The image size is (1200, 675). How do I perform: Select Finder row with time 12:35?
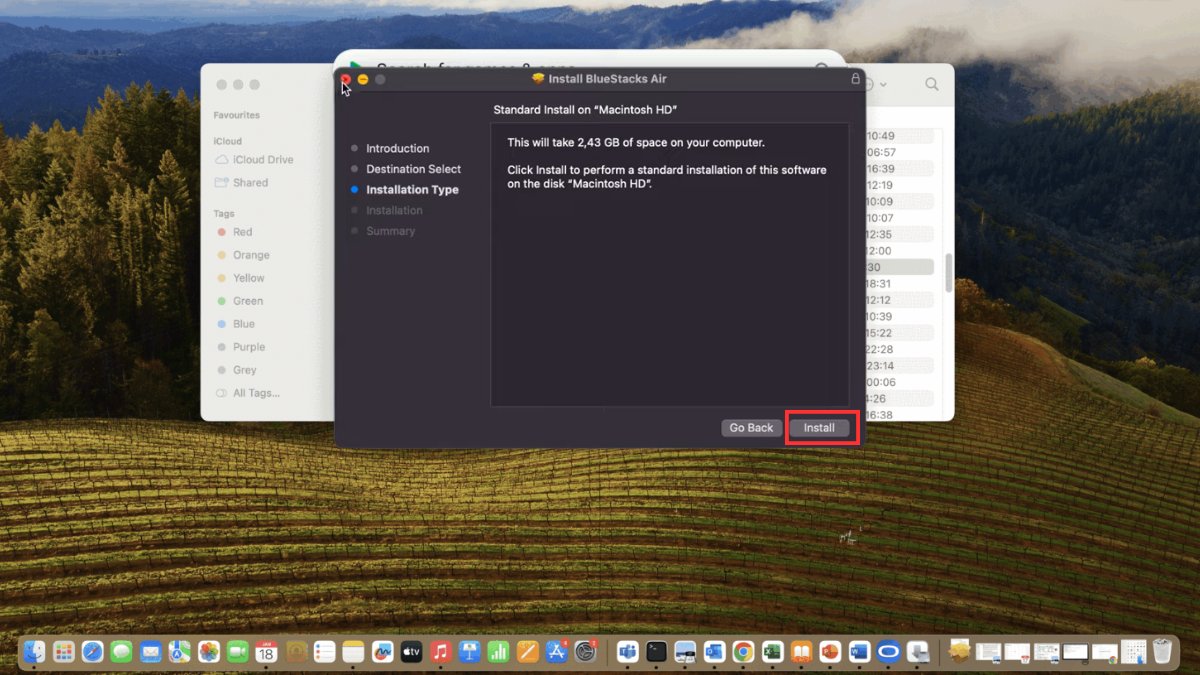click(x=899, y=235)
